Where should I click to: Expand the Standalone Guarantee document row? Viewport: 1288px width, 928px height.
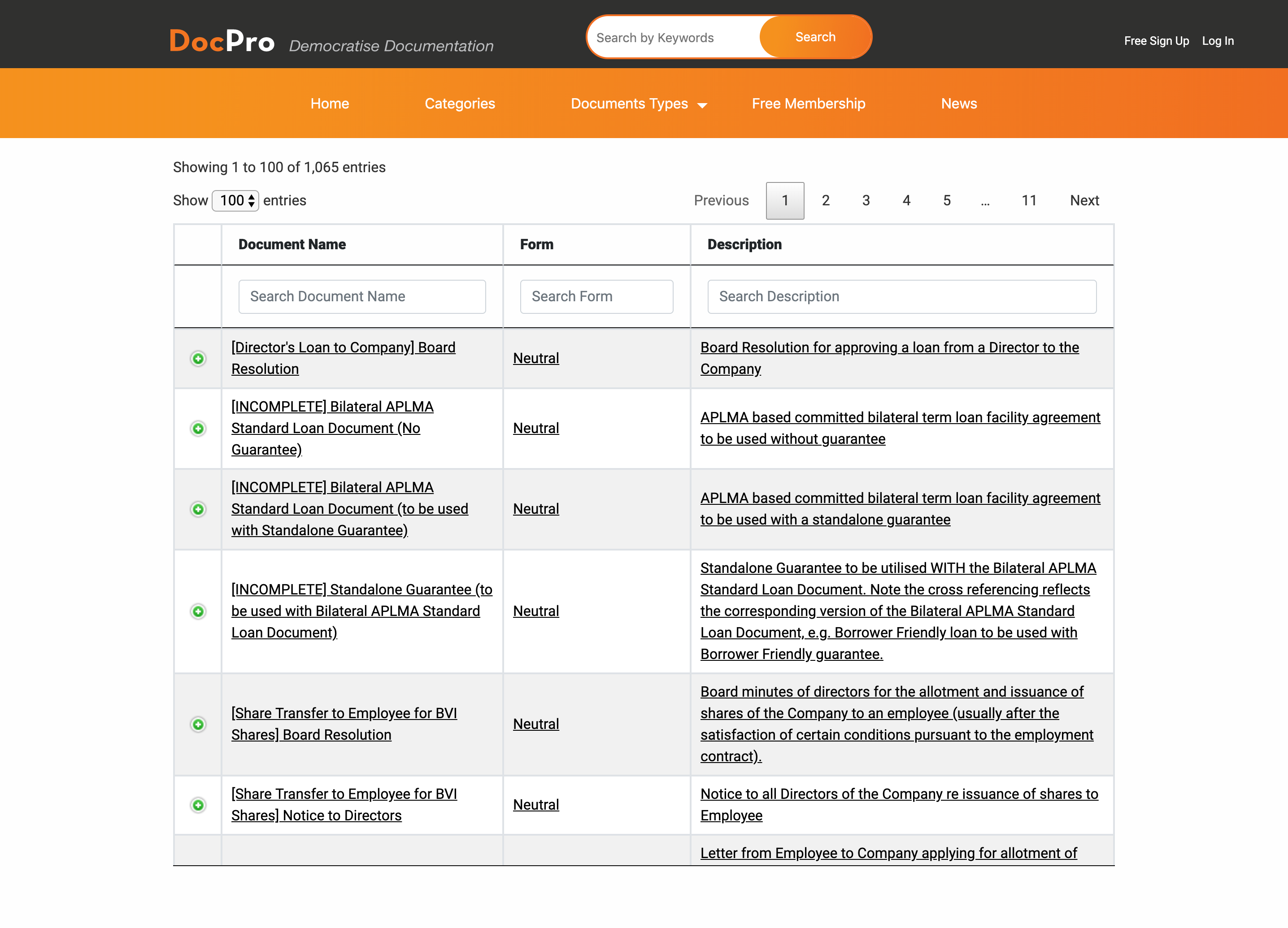point(197,611)
